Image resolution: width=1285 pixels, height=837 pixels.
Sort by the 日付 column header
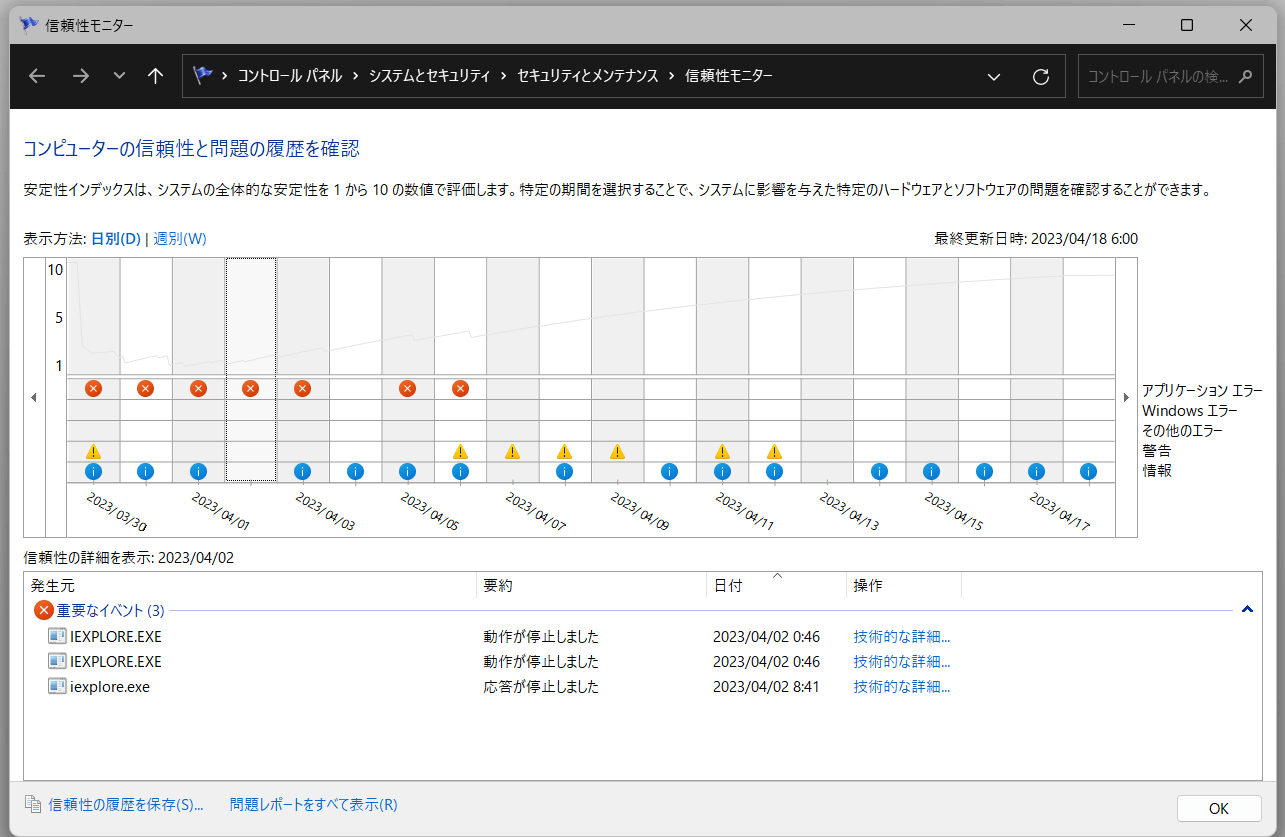[x=776, y=586]
